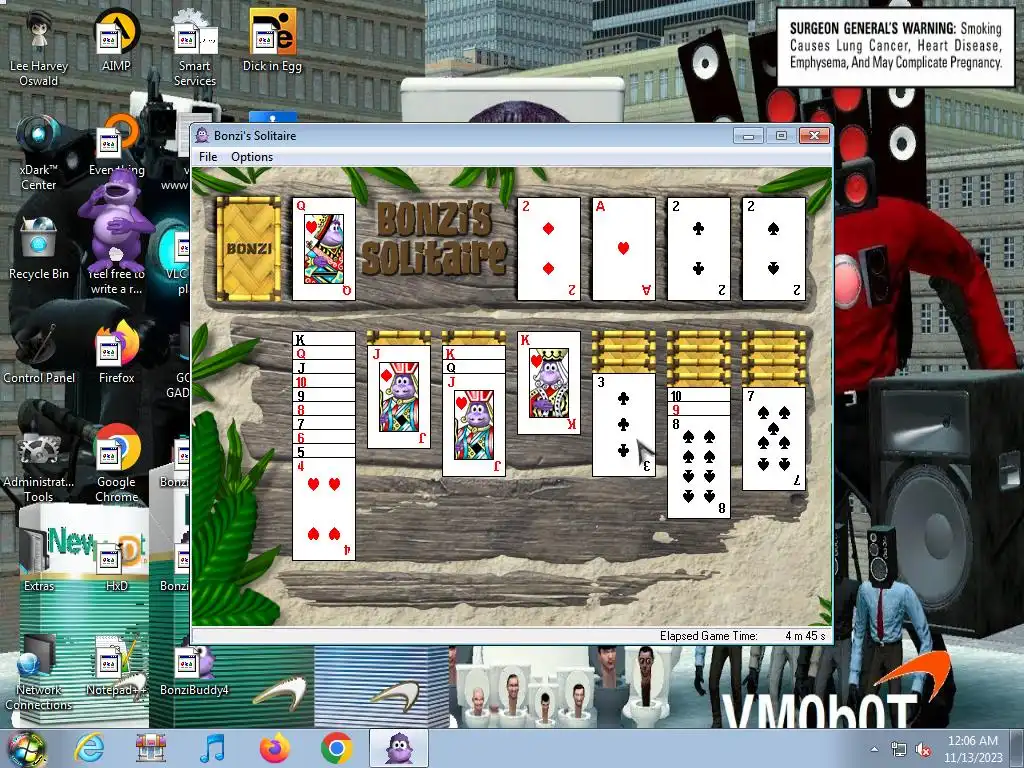Open the music player taskbar icon

(213, 748)
